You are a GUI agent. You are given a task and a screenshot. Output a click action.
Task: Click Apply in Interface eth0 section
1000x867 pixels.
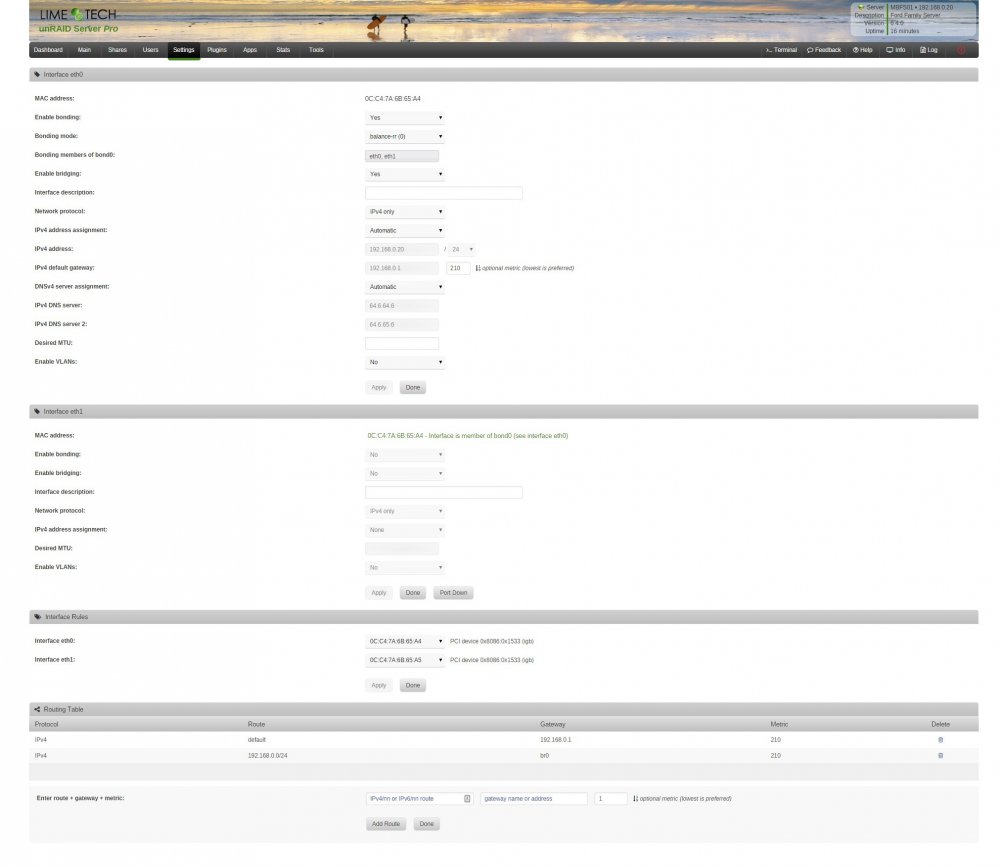pos(379,388)
